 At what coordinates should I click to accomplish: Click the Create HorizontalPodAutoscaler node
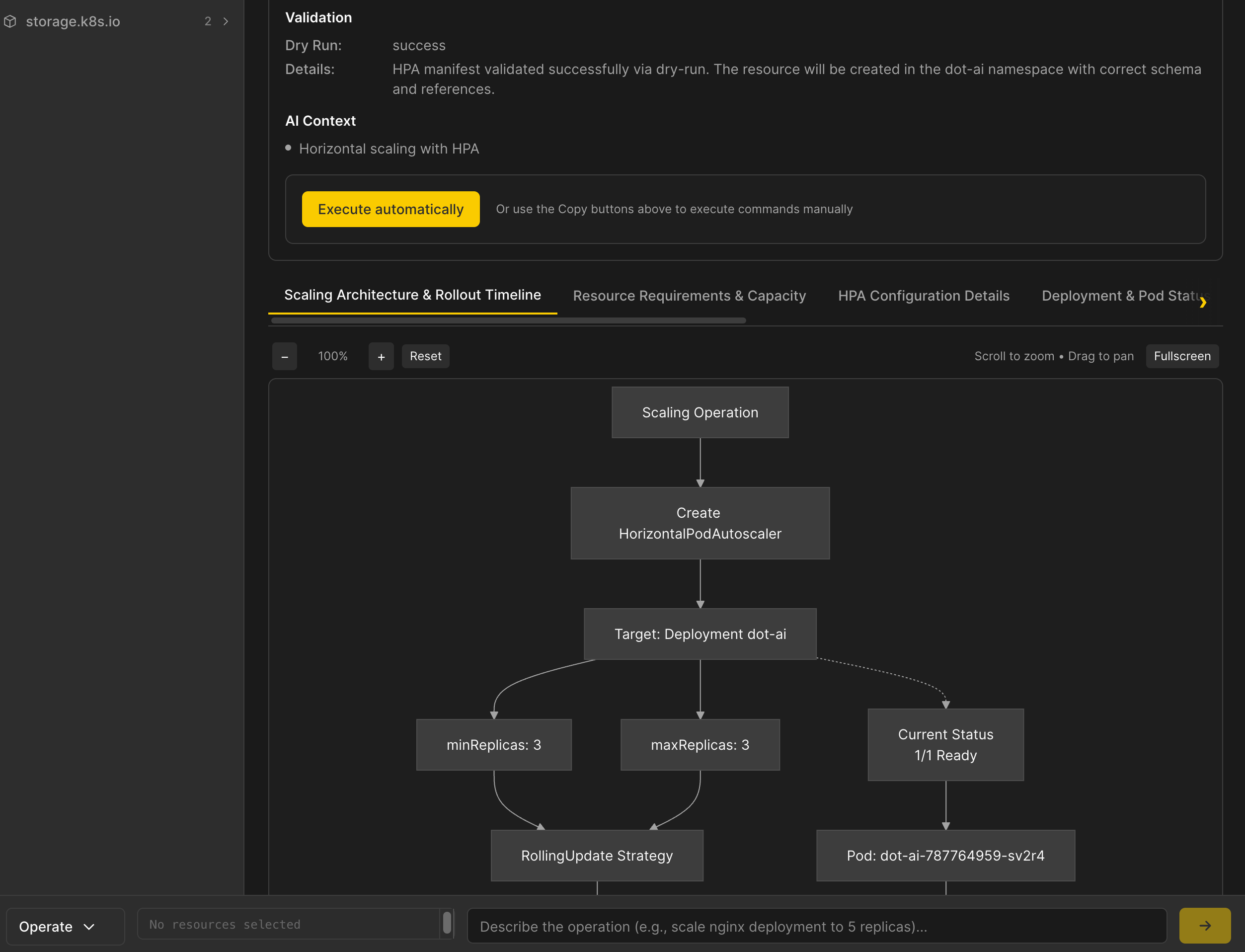[700, 523]
